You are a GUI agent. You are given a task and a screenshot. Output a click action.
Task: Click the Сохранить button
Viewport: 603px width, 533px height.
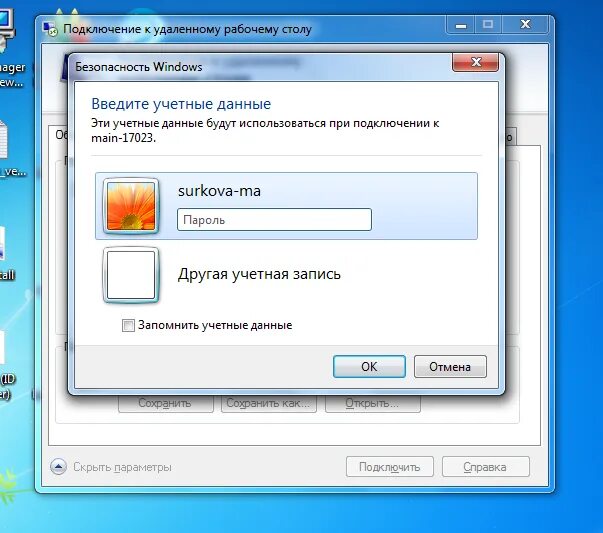[166, 403]
